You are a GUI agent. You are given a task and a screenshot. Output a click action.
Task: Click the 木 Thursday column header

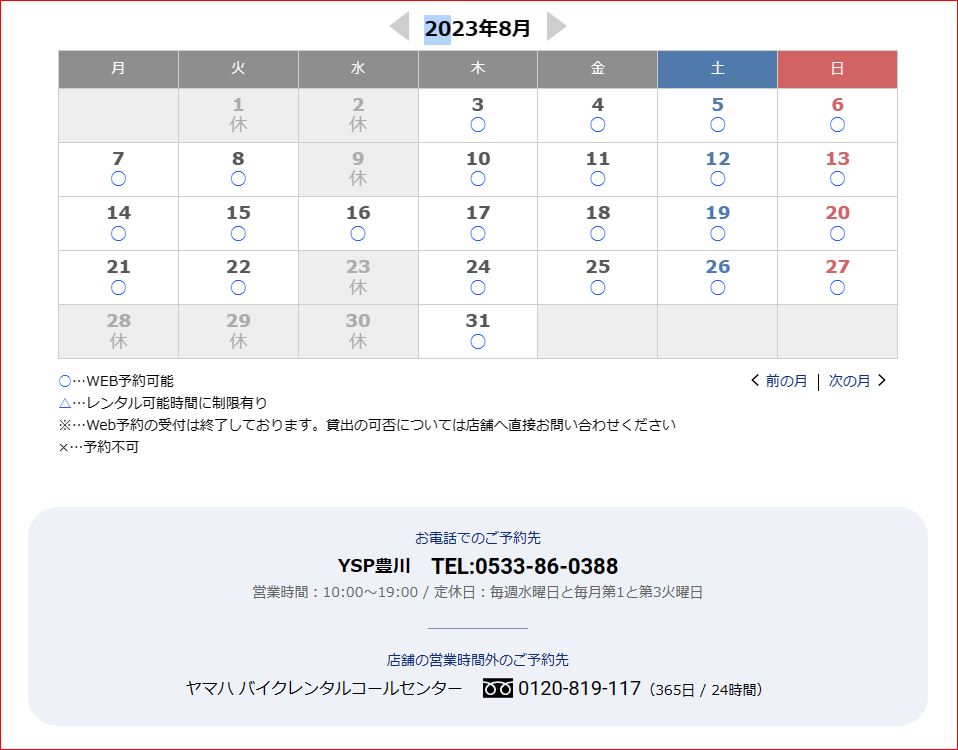click(478, 69)
